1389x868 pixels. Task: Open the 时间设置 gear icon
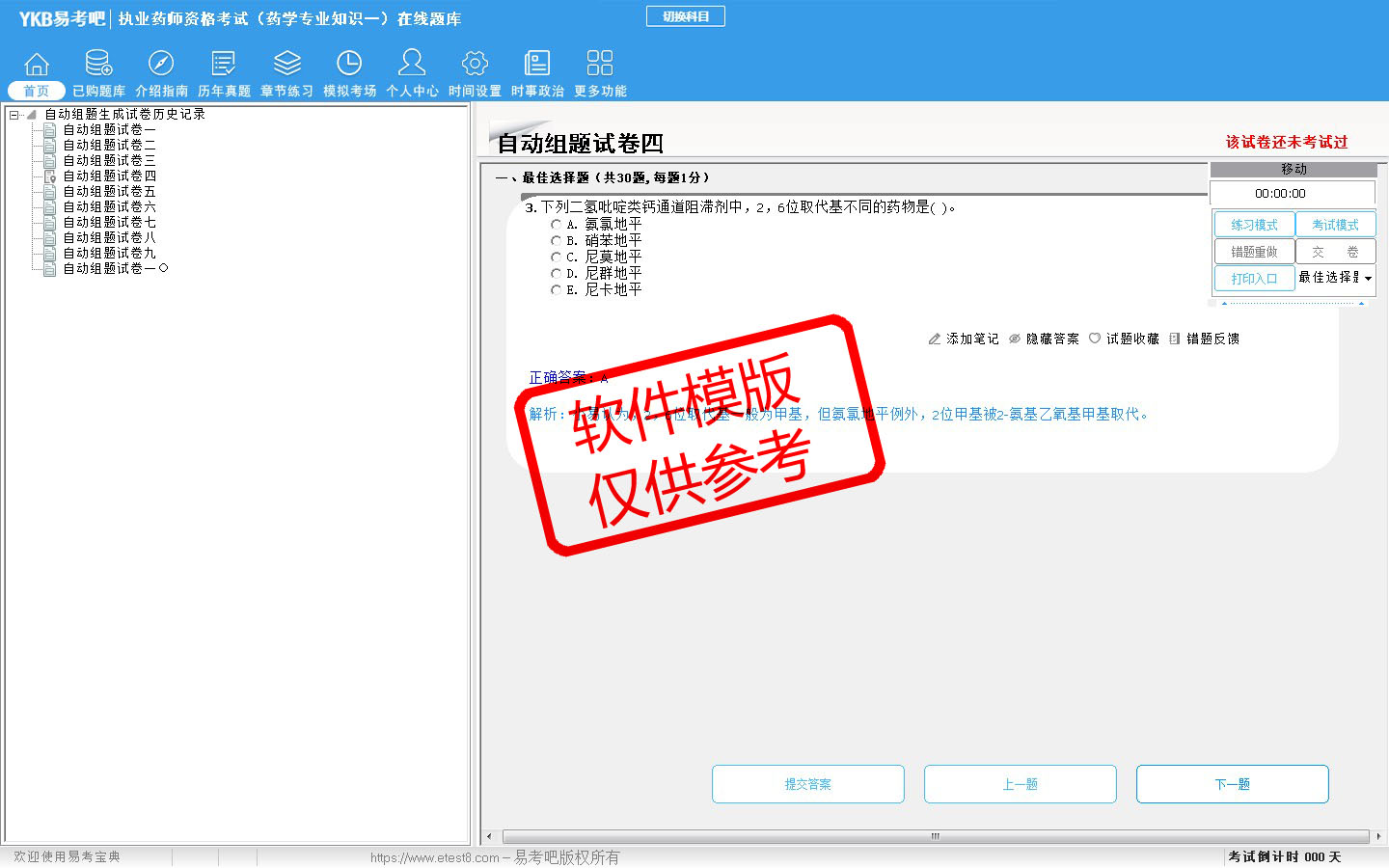pyautogui.click(x=475, y=64)
